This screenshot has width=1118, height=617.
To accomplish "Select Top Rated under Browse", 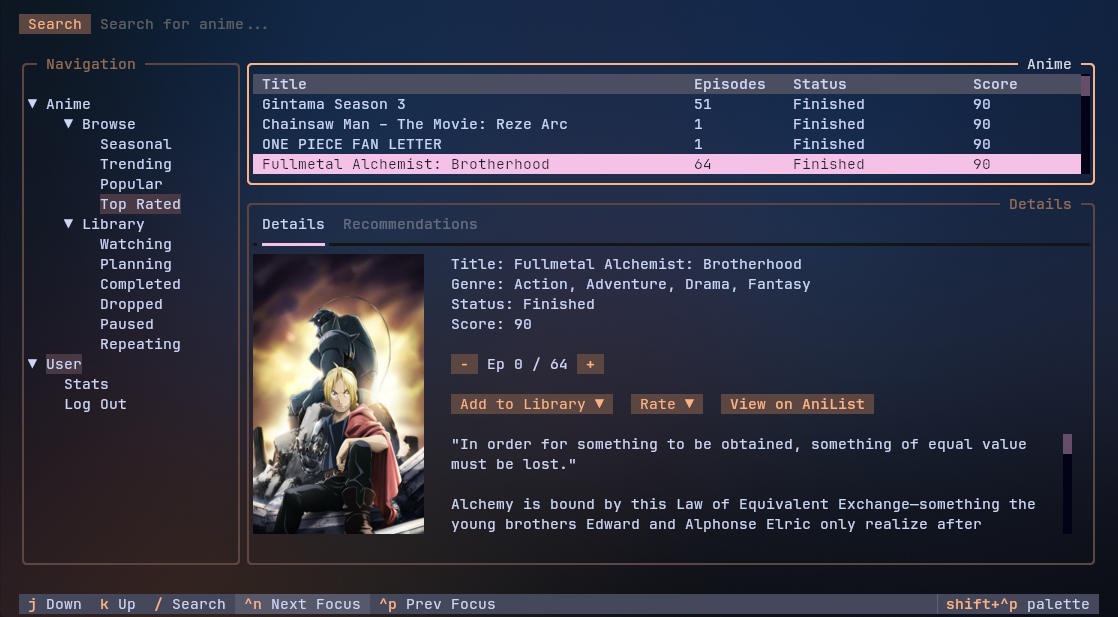I will (140, 204).
